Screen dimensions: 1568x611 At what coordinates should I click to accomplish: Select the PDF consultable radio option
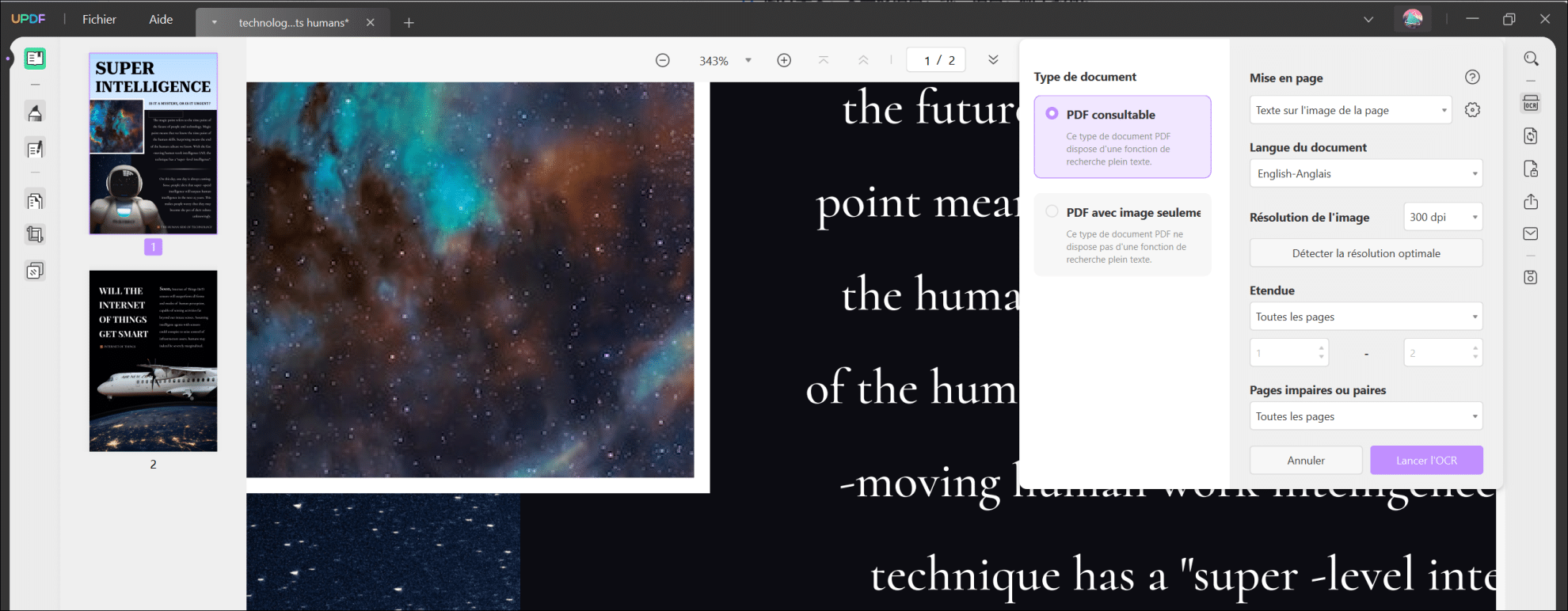1052,114
